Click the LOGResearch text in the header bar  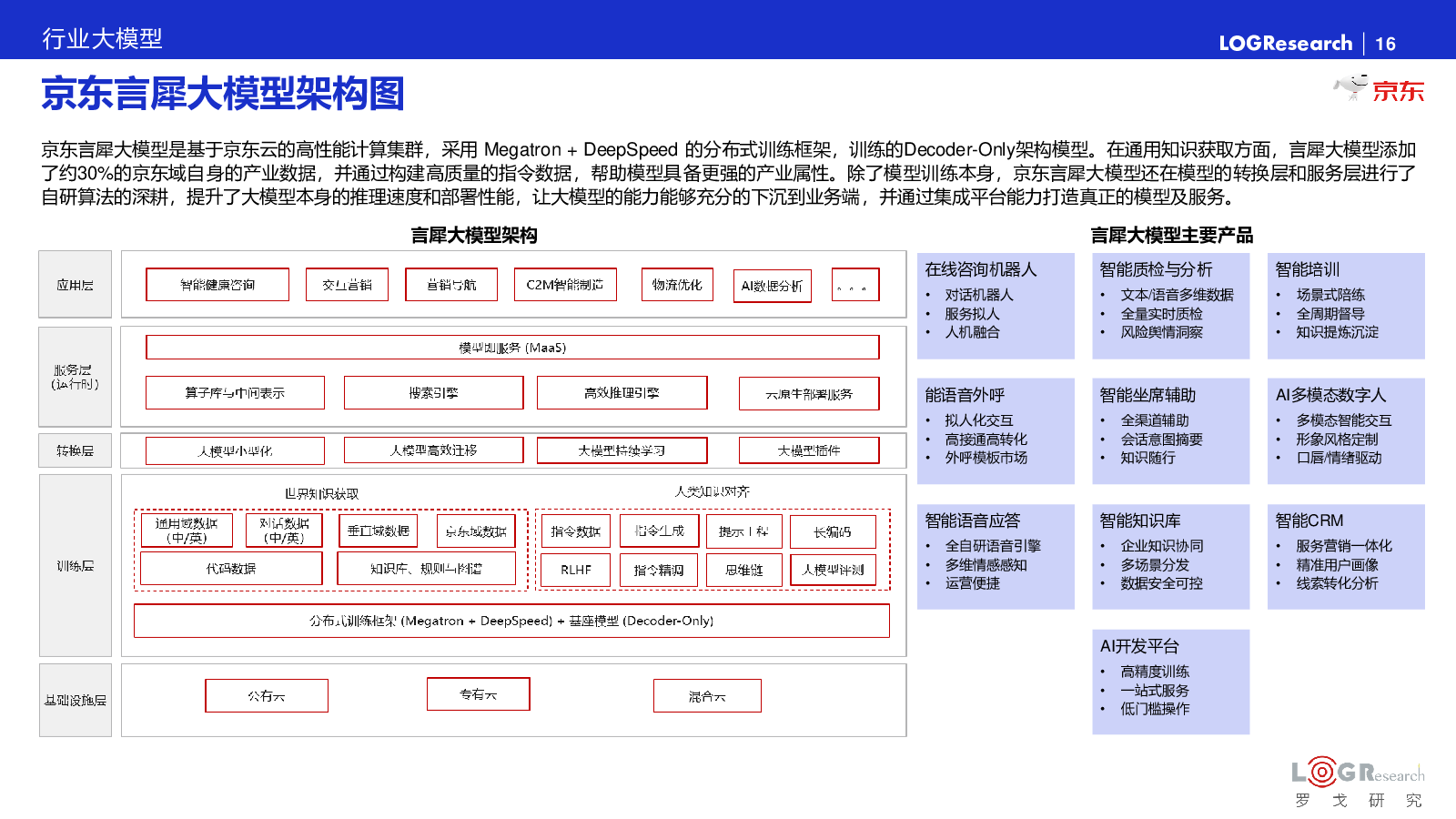pyautogui.click(x=1285, y=43)
